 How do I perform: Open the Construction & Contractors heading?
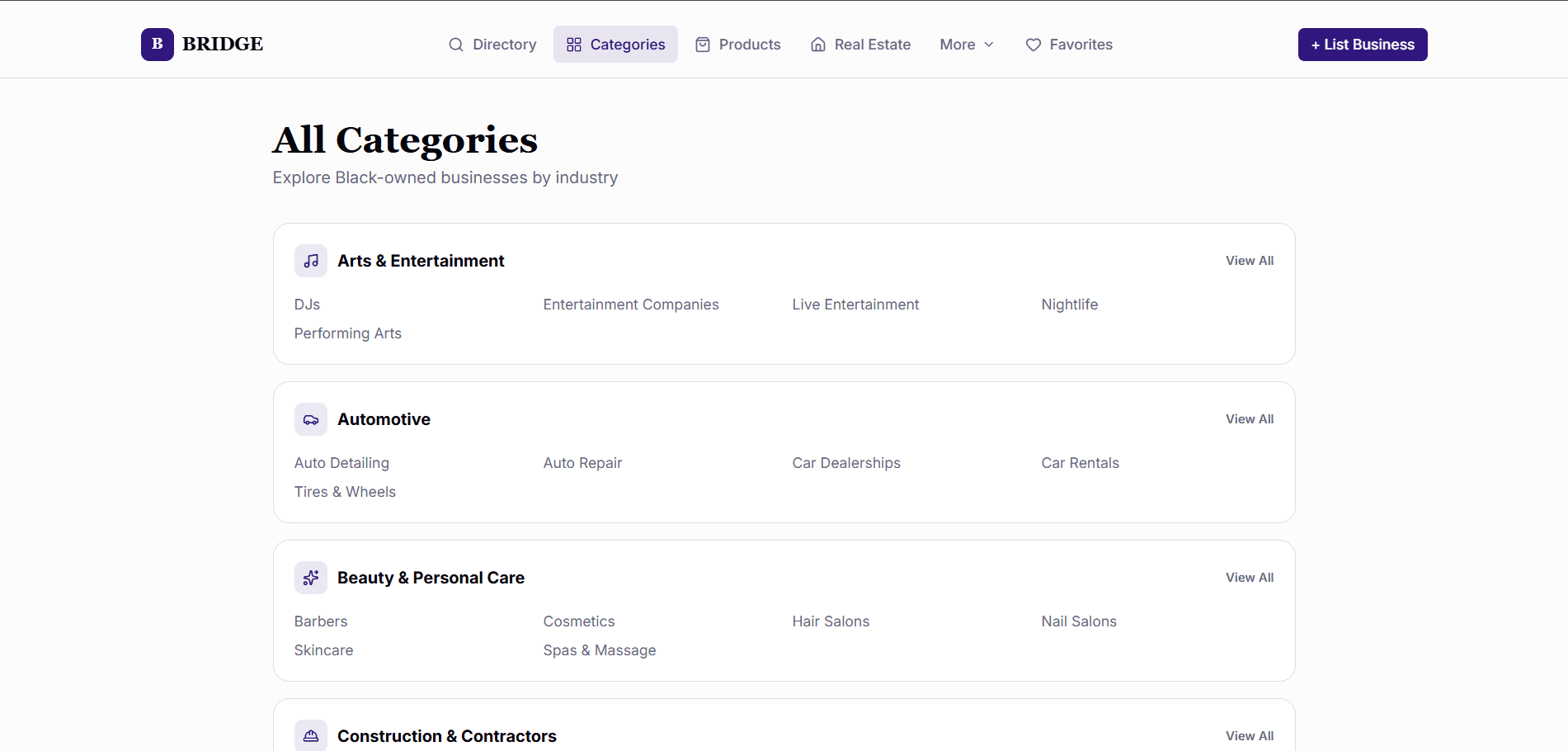click(x=447, y=736)
